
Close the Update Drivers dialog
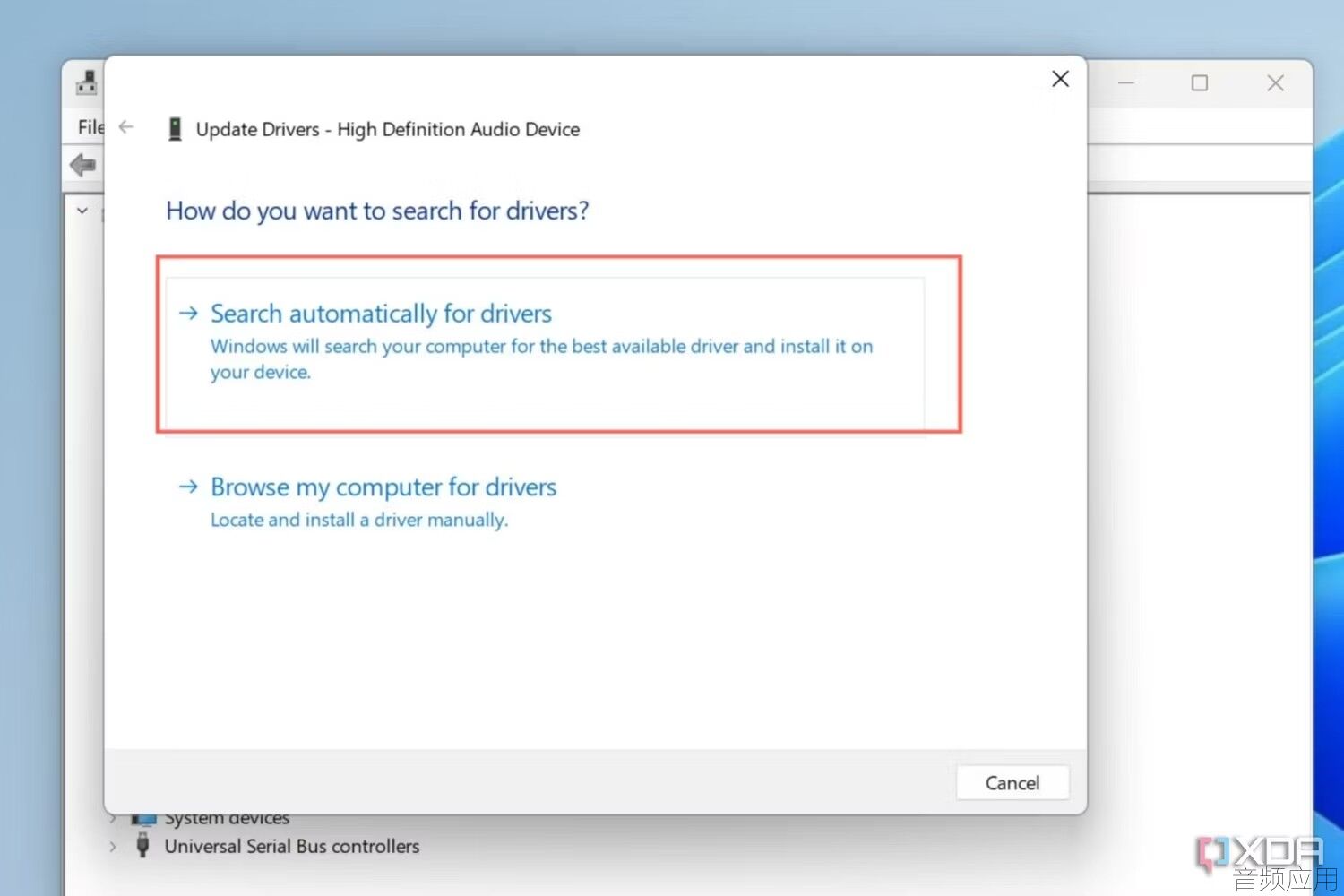1060,79
